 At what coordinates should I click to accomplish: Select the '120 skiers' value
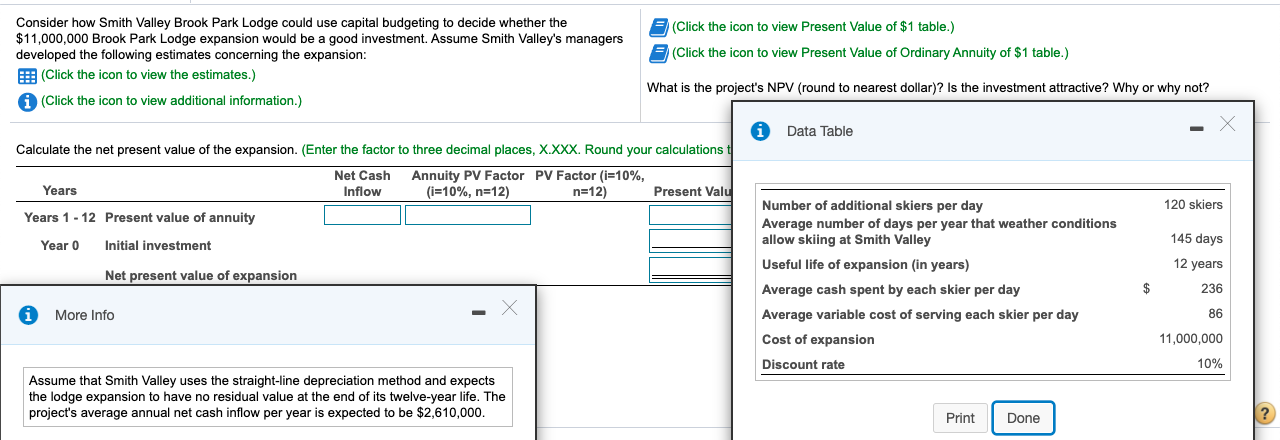click(1193, 205)
